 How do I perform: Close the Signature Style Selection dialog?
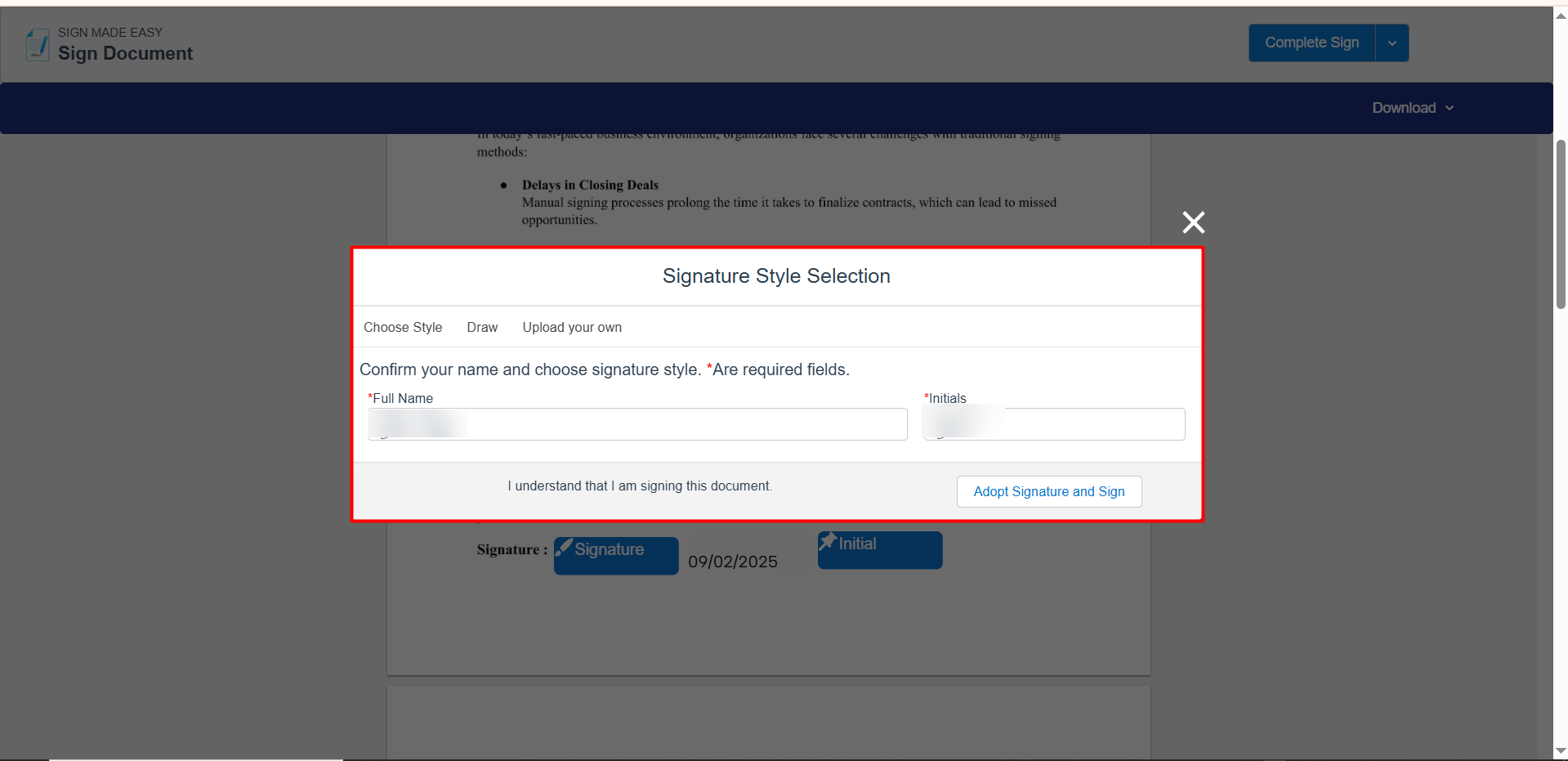1193,222
